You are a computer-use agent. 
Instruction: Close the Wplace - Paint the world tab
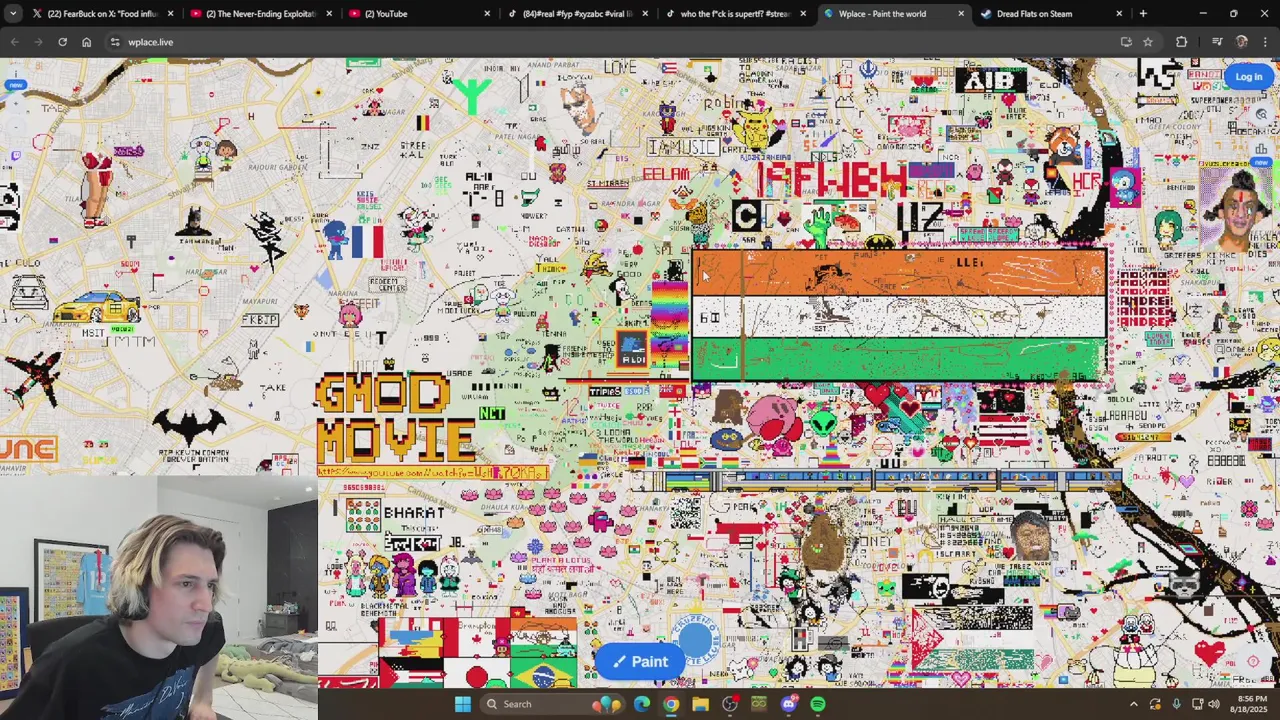tap(961, 14)
